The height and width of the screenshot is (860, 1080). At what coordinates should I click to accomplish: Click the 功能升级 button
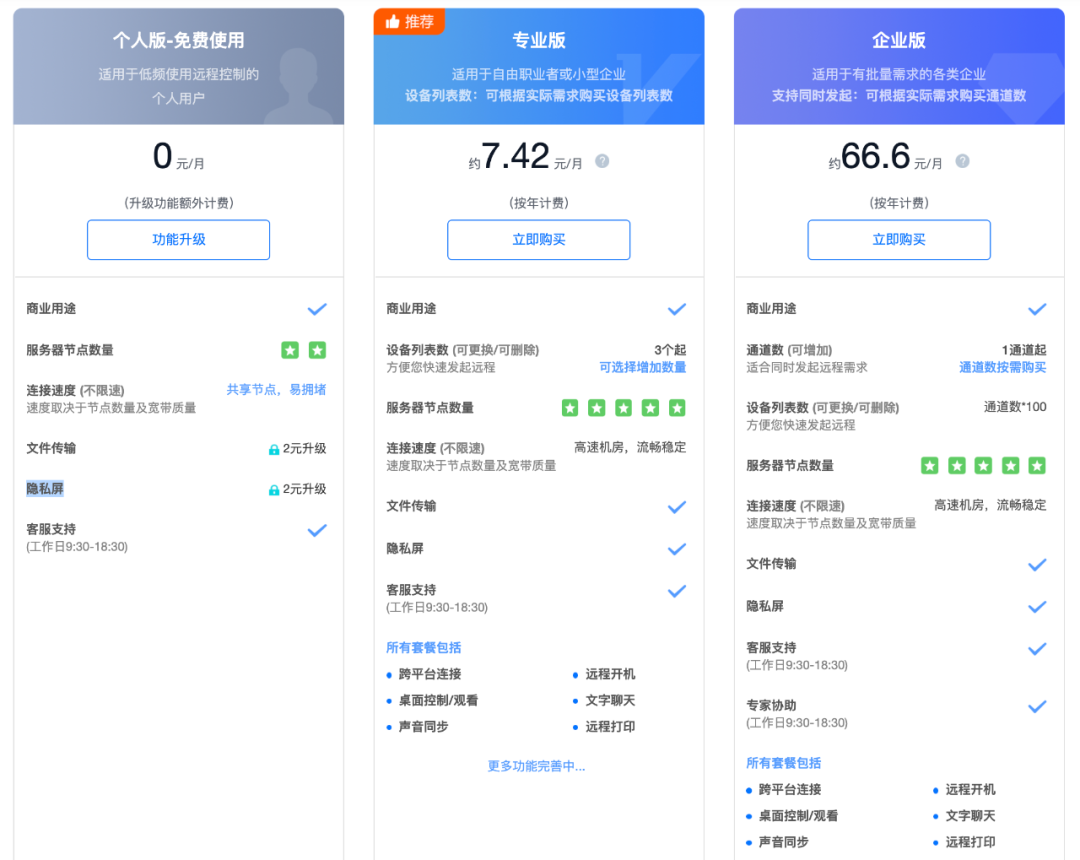(178, 240)
